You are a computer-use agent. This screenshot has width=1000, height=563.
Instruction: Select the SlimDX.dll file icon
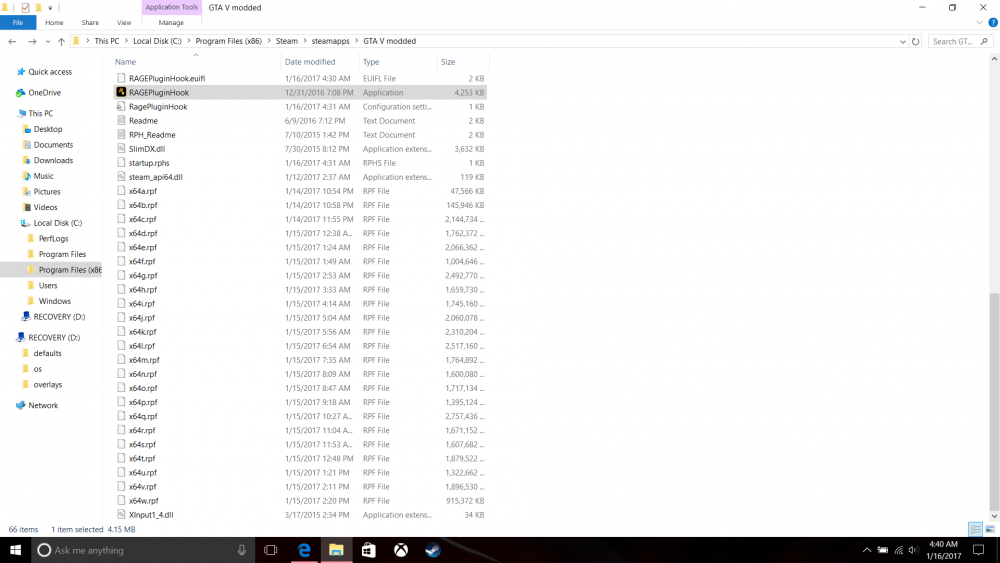[121, 149]
